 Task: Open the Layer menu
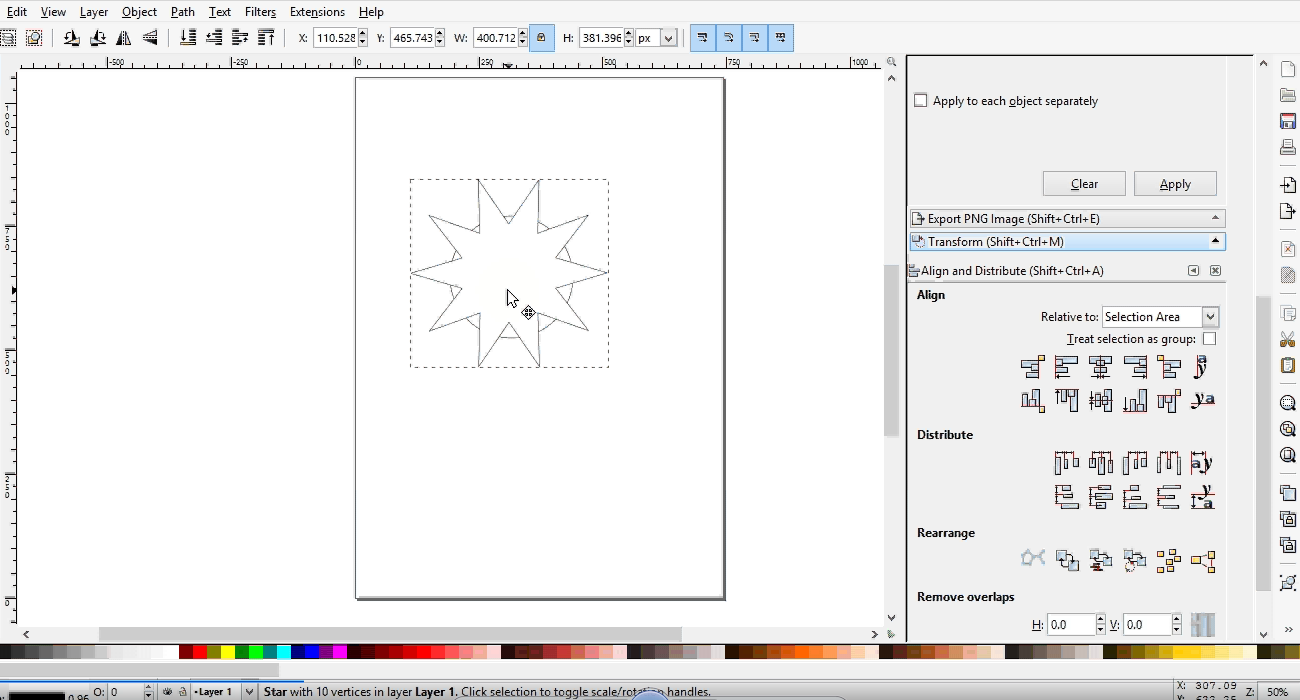click(x=94, y=12)
